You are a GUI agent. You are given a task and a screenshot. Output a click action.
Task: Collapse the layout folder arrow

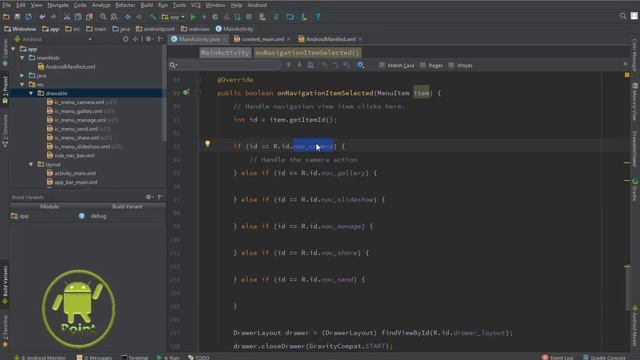(31, 164)
